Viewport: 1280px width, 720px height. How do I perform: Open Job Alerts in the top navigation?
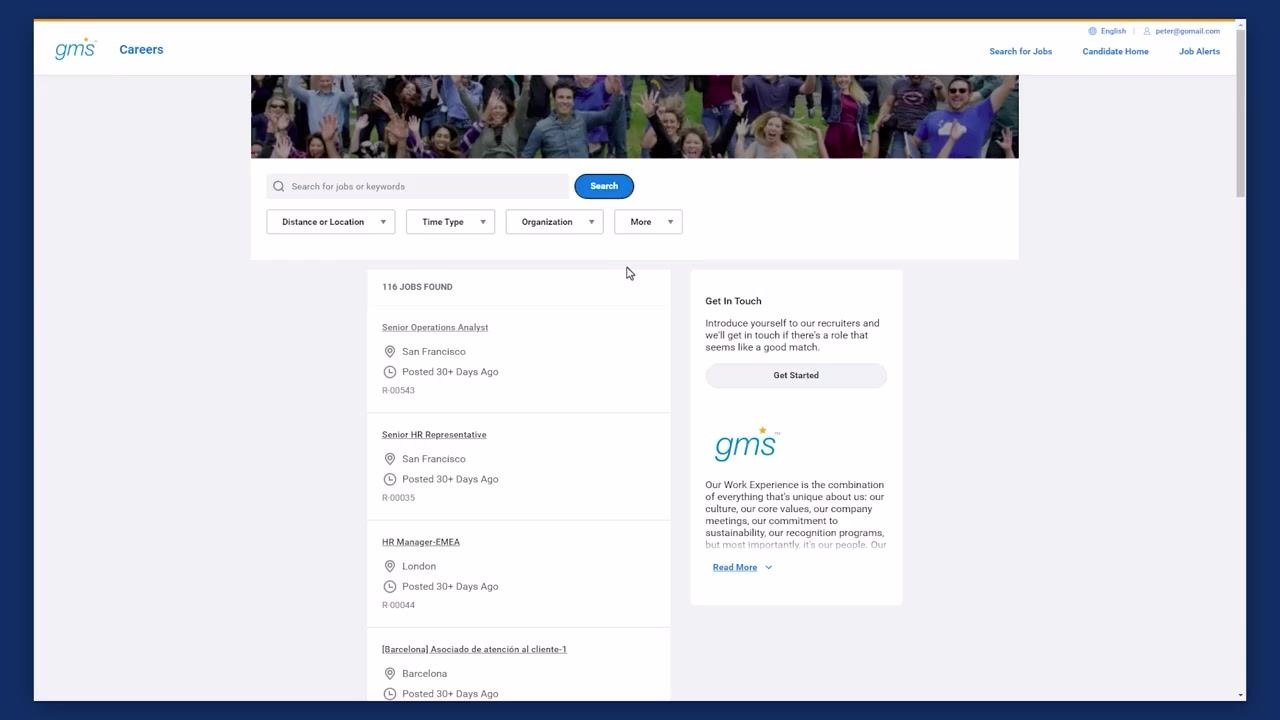[x=1199, y=52]
